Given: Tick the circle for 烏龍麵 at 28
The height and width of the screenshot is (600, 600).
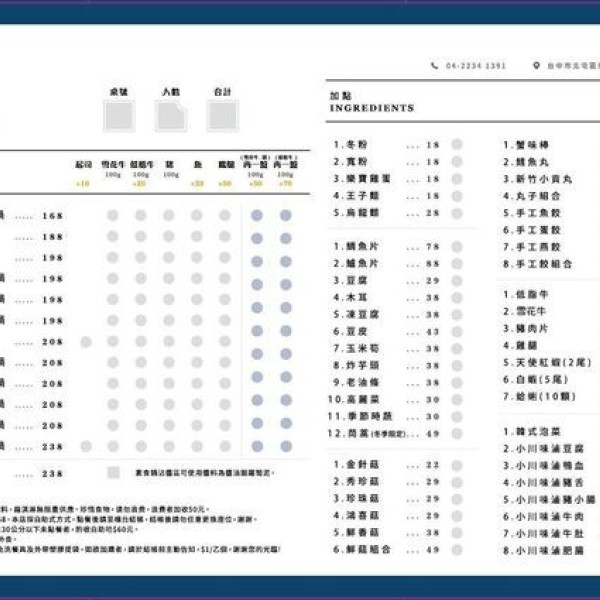Looking at the screenshot, I should (x=456, y=213).
